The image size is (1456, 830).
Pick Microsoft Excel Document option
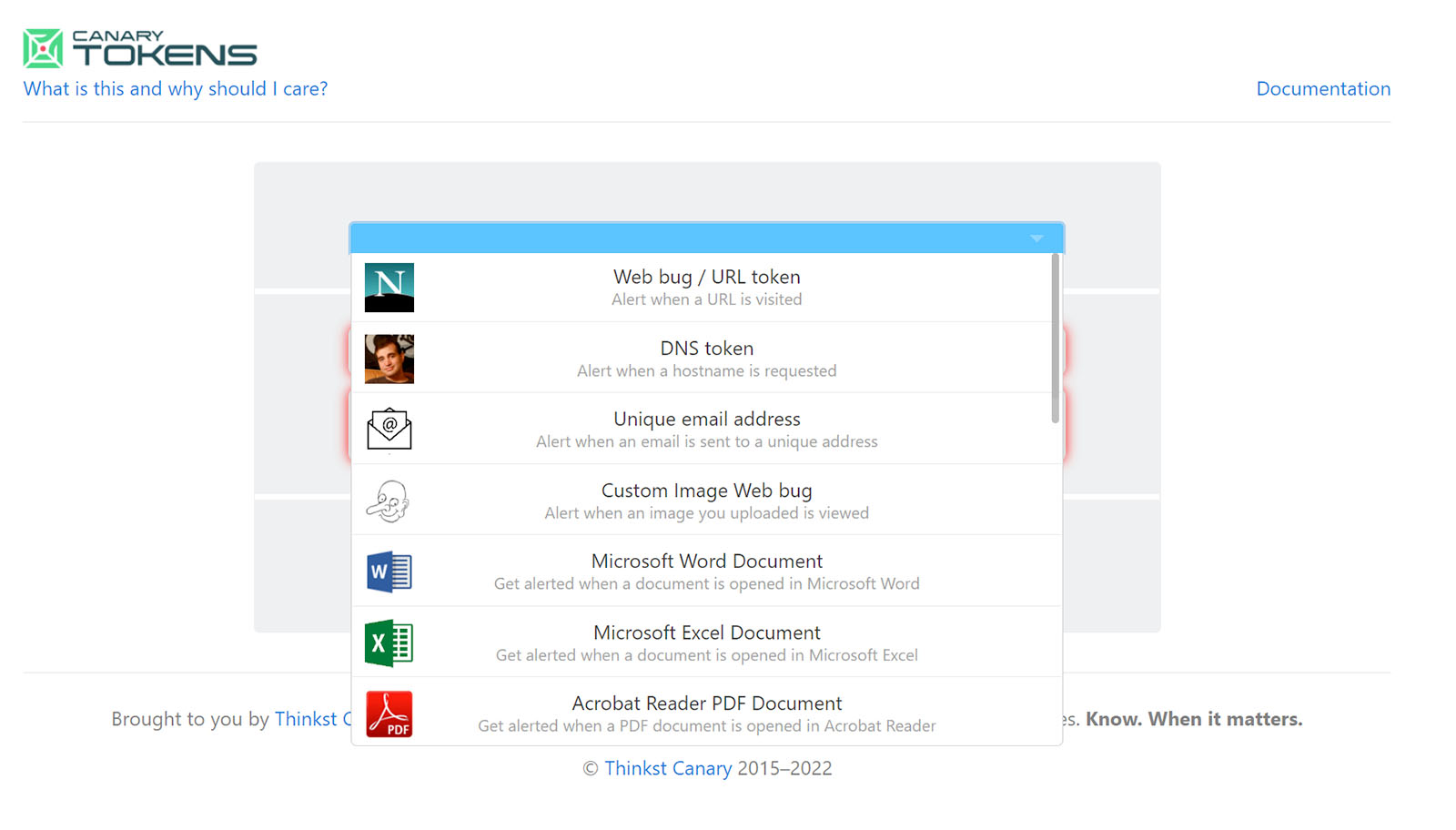coord(707,643)
